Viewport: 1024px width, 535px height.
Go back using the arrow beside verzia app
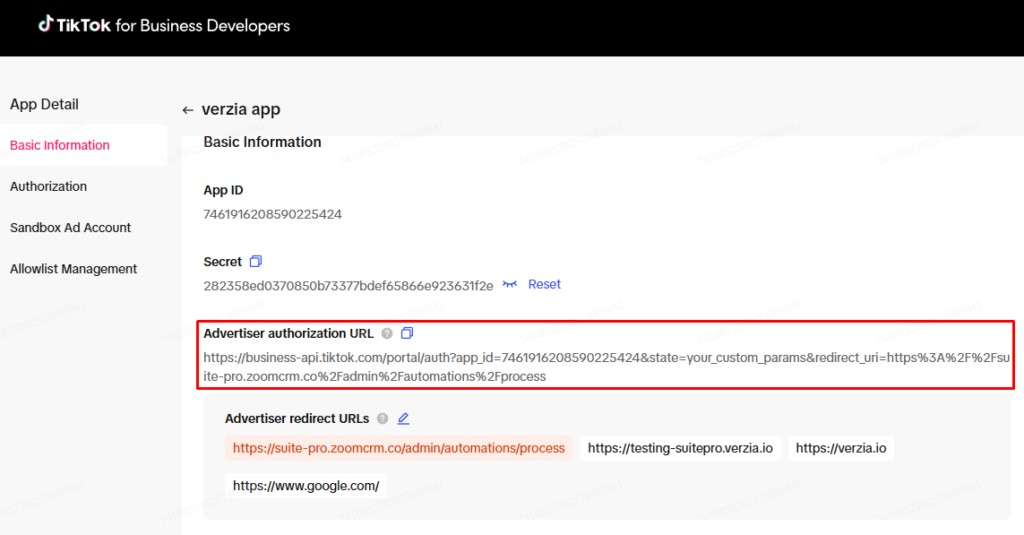tap(187, 110)
